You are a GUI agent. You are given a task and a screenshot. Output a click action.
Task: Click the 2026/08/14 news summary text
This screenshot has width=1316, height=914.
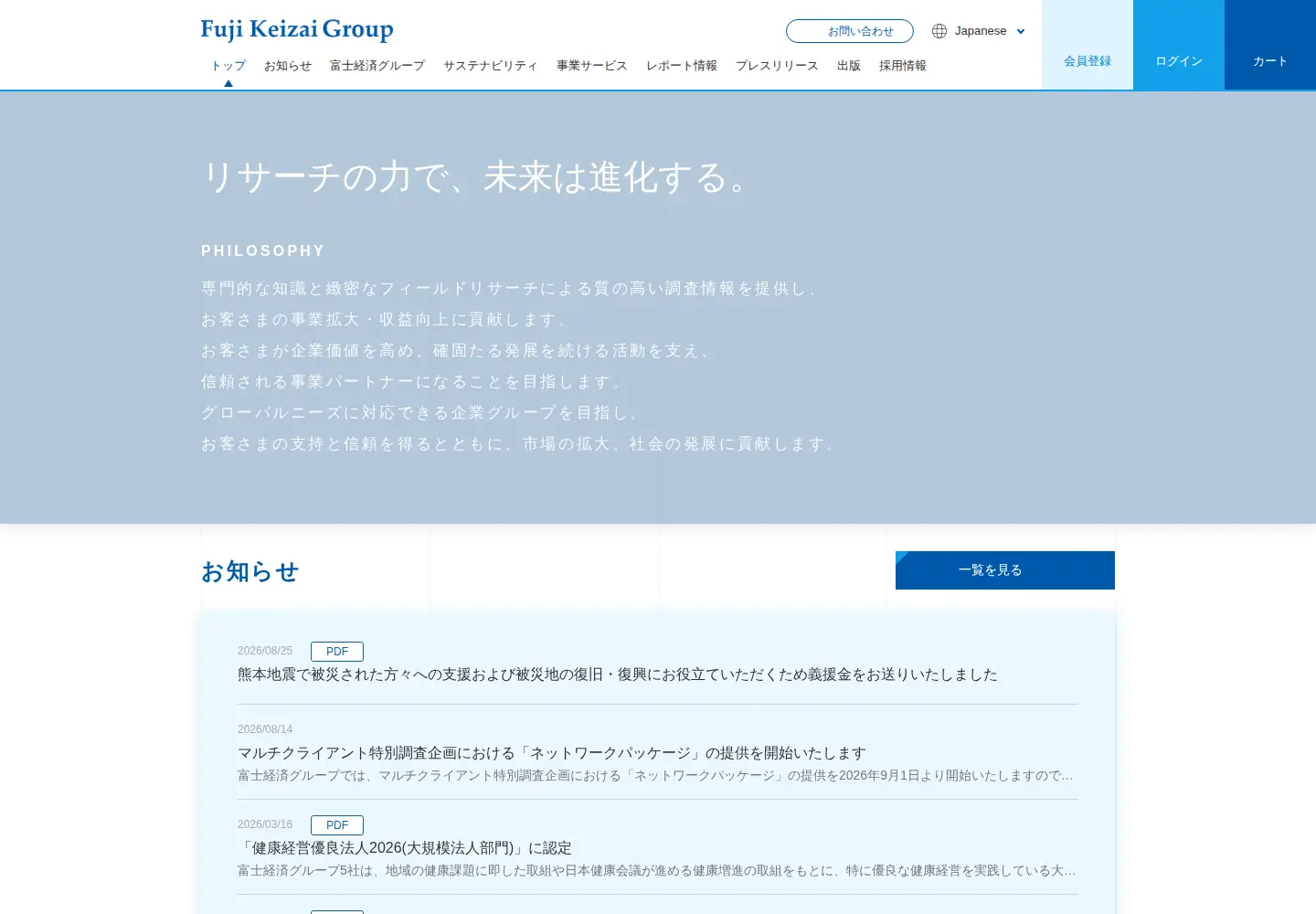tap(656, 776)
